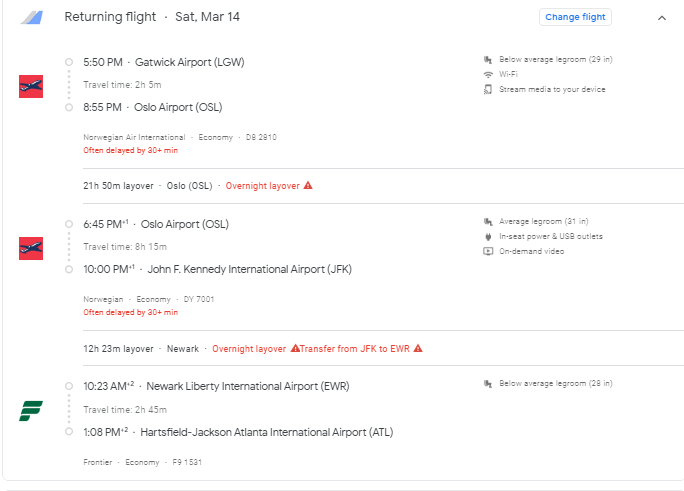The image size is (684, 491).
Task: Click the On-demand video icon
Action: point(488,251)
